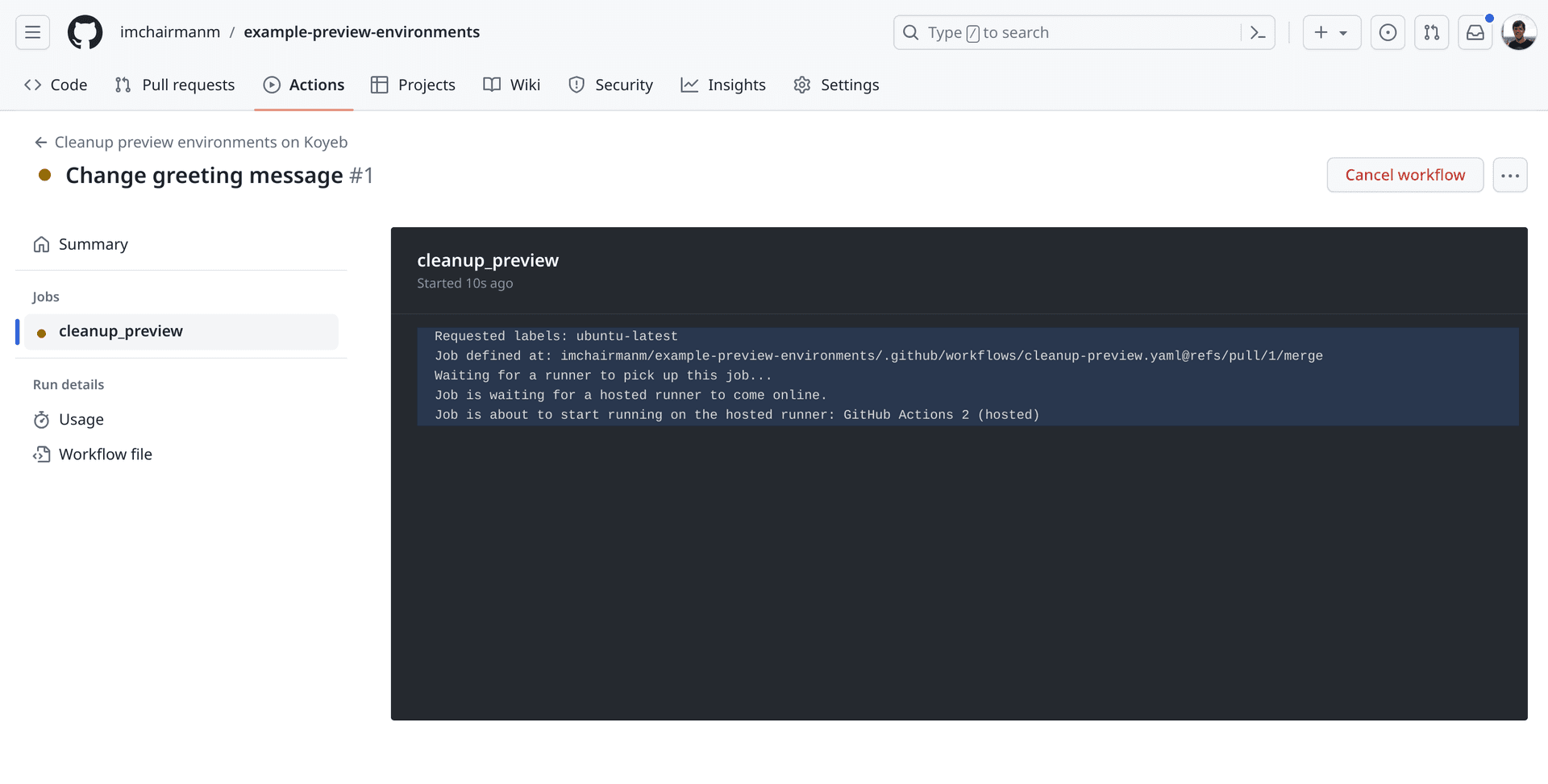
Task: Launch the command palette terminal icon
Action: point(1258,32)
